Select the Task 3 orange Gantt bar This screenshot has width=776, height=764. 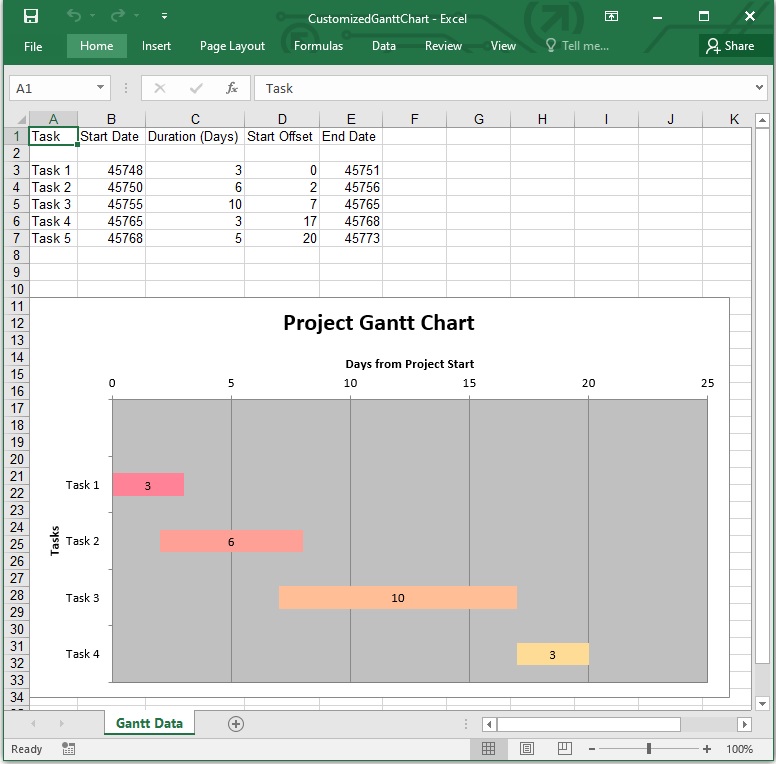tap(397, 598)
